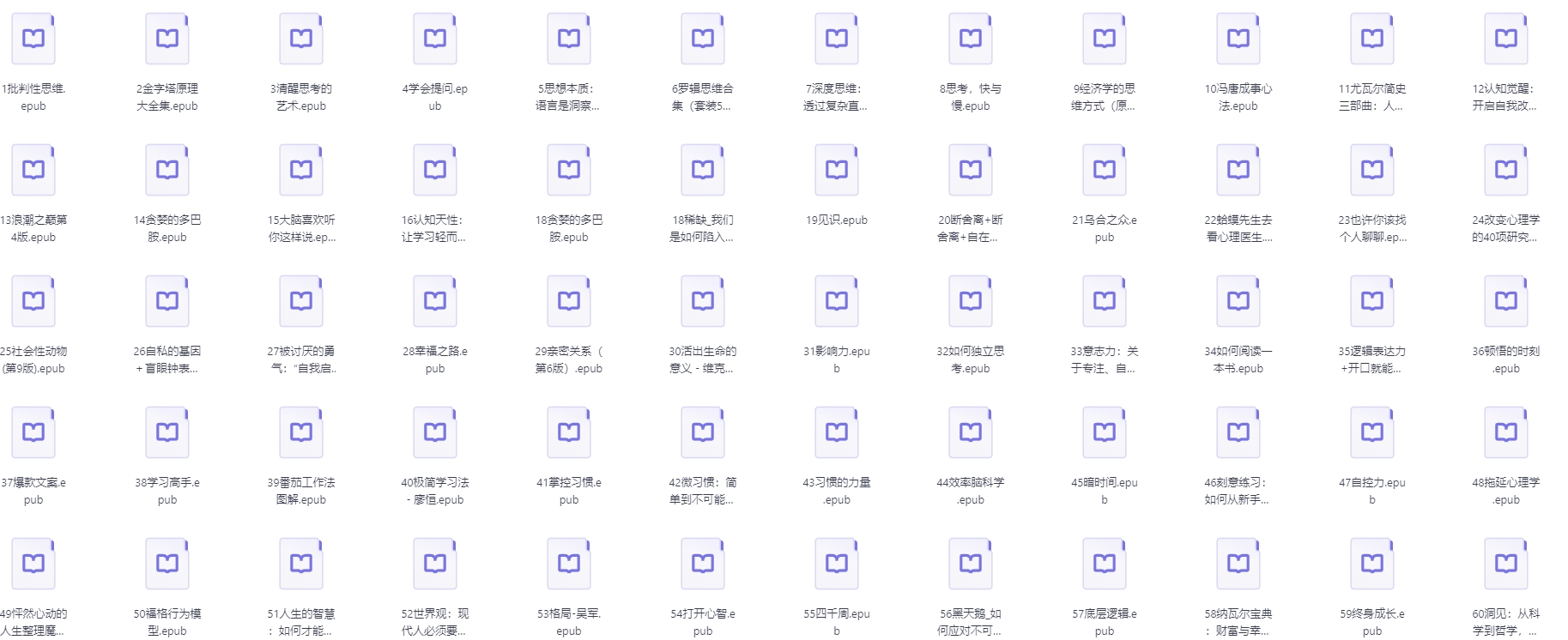The image size is (1568, 640).
Task: Pick the 57底层逻辑.epub file icon
Action: coord(1105,564)
